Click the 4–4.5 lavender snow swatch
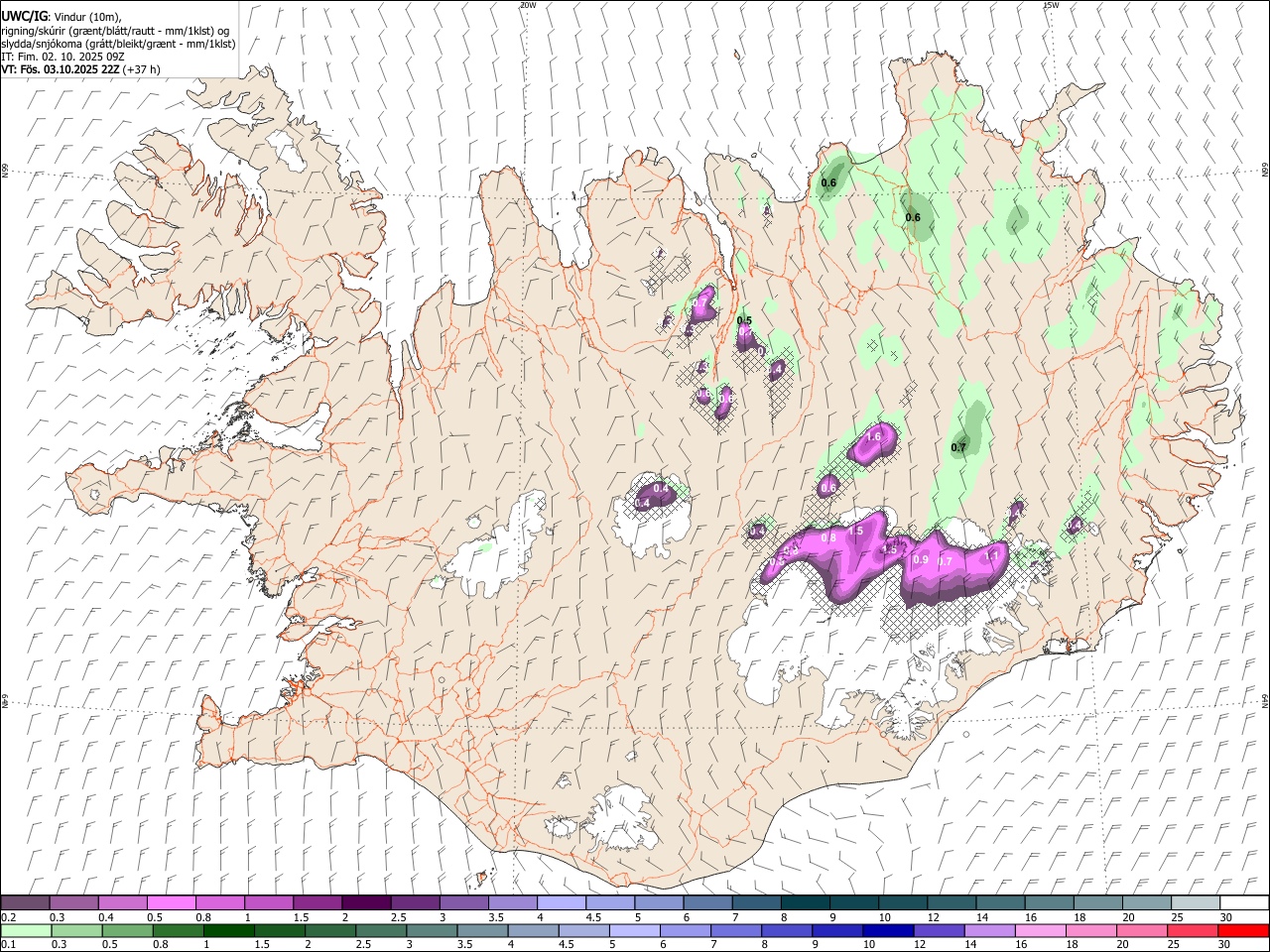 click(x=562, y=903)
